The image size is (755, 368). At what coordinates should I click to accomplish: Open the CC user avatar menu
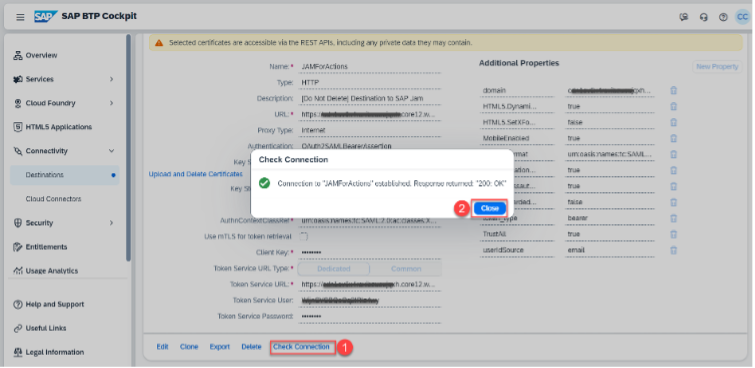(x=742, y=17)
